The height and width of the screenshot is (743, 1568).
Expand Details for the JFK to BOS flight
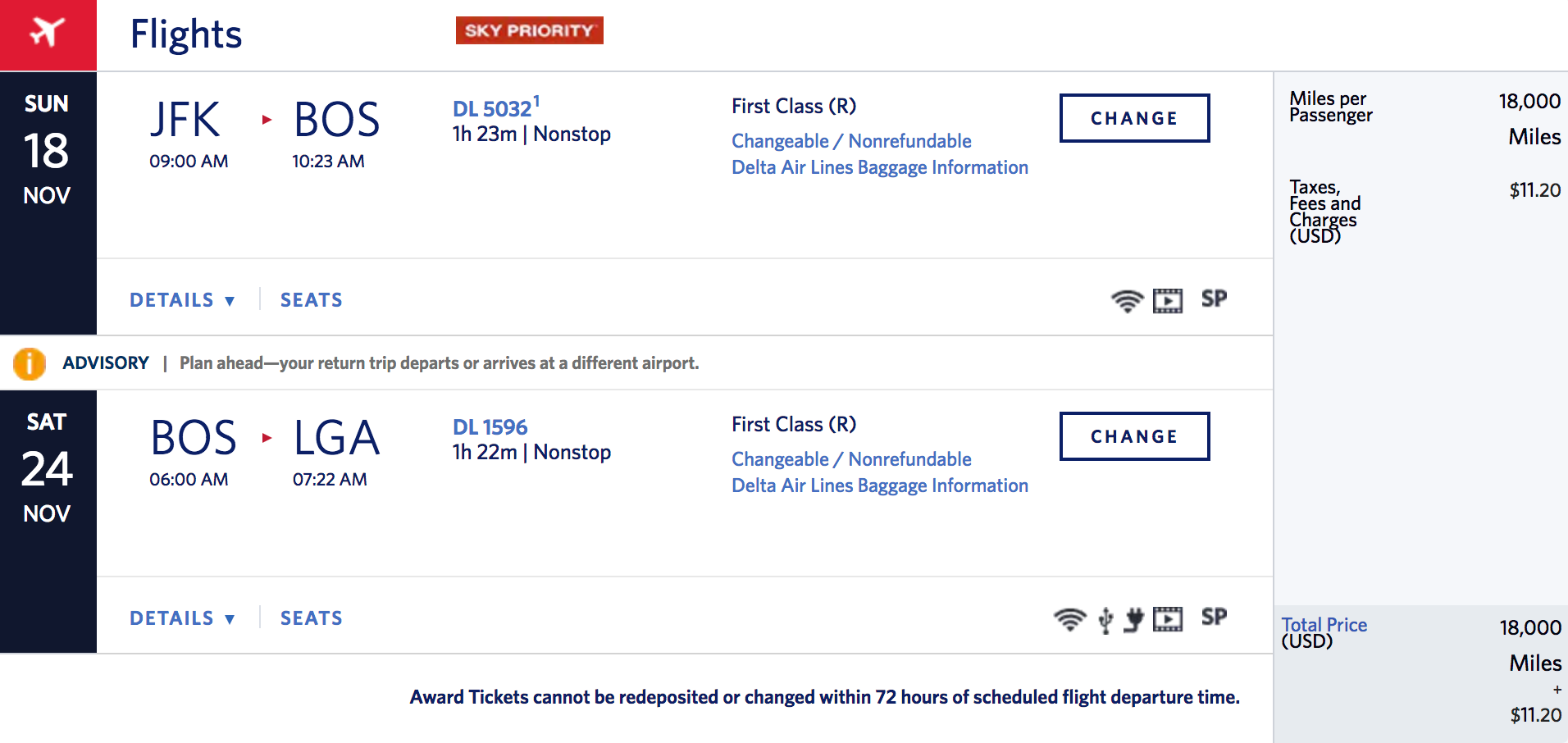click(182, 300)
